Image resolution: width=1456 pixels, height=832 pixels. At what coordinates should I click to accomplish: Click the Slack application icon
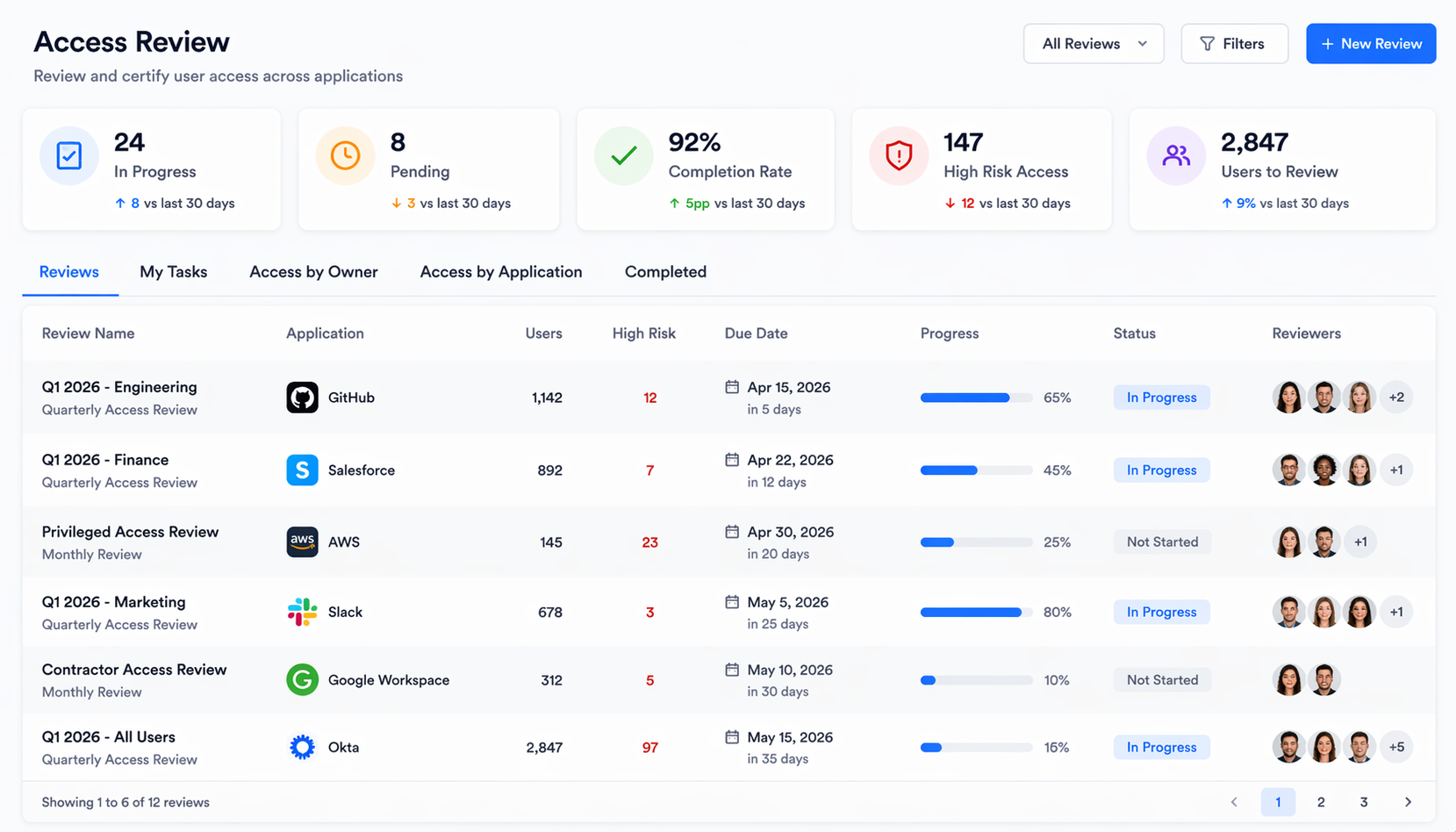coord(302,612)
